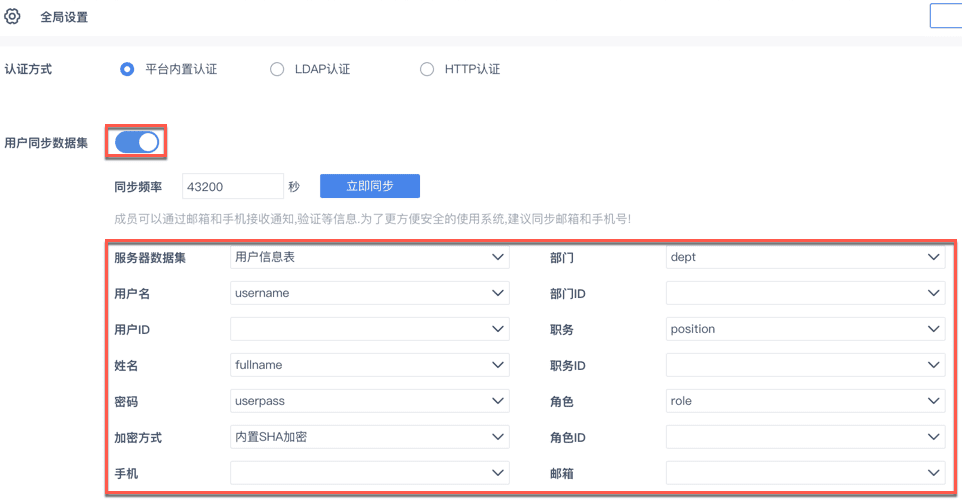Expand the empty 部门ID dropdown
962x503 pixels.
805,293
